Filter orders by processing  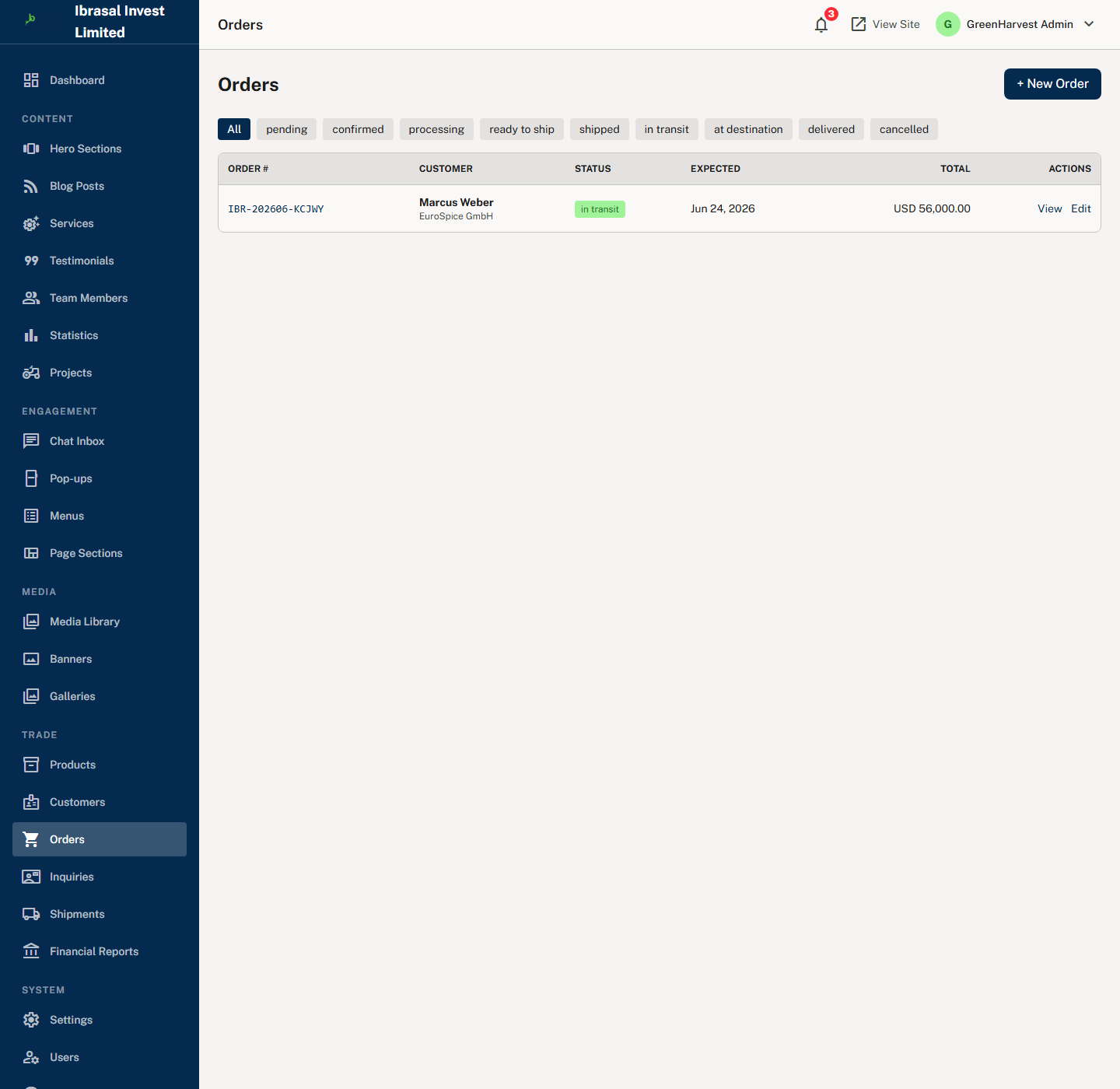(x=436, y=129)
